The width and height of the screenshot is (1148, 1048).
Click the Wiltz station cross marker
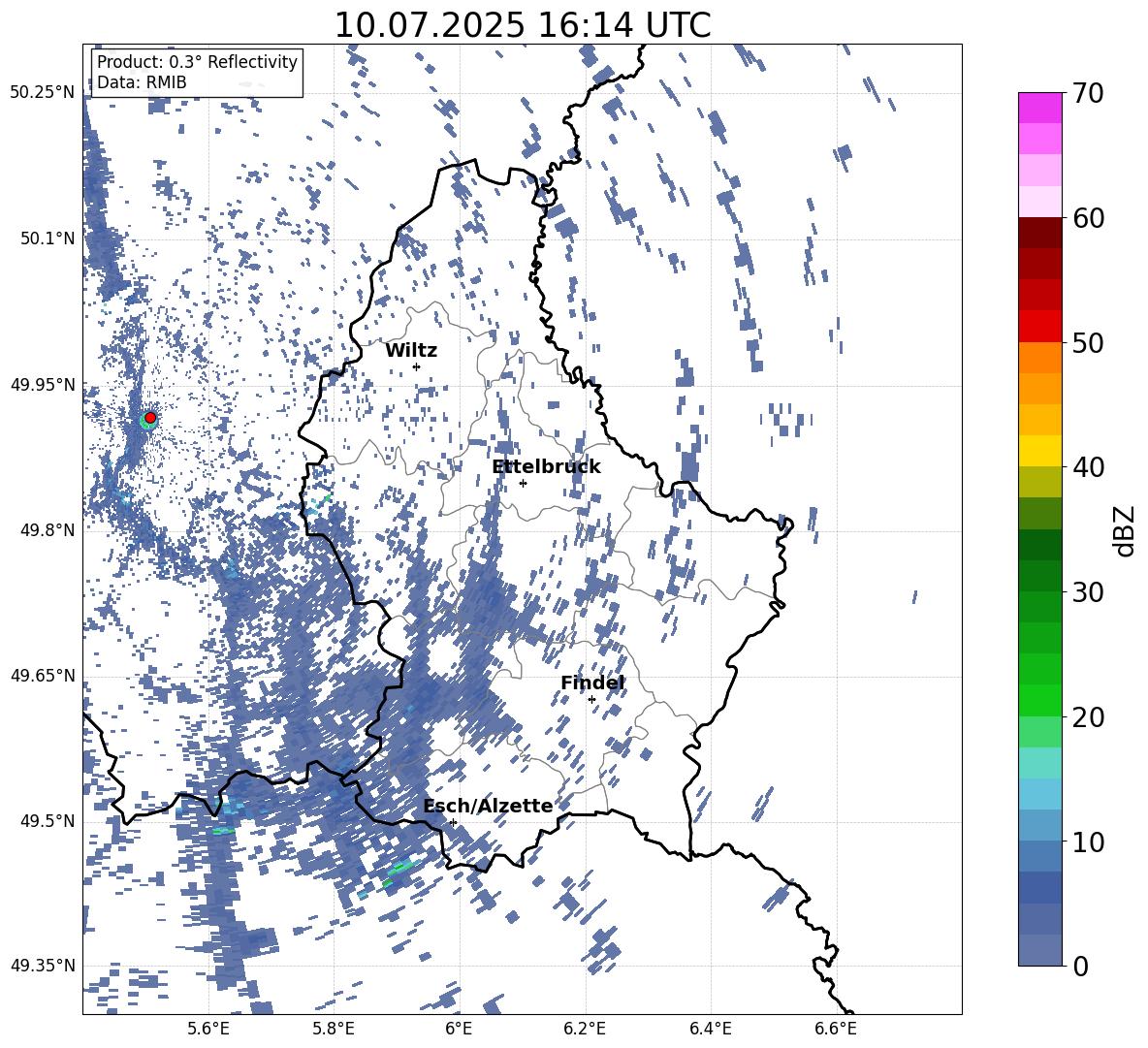[417, 366]
